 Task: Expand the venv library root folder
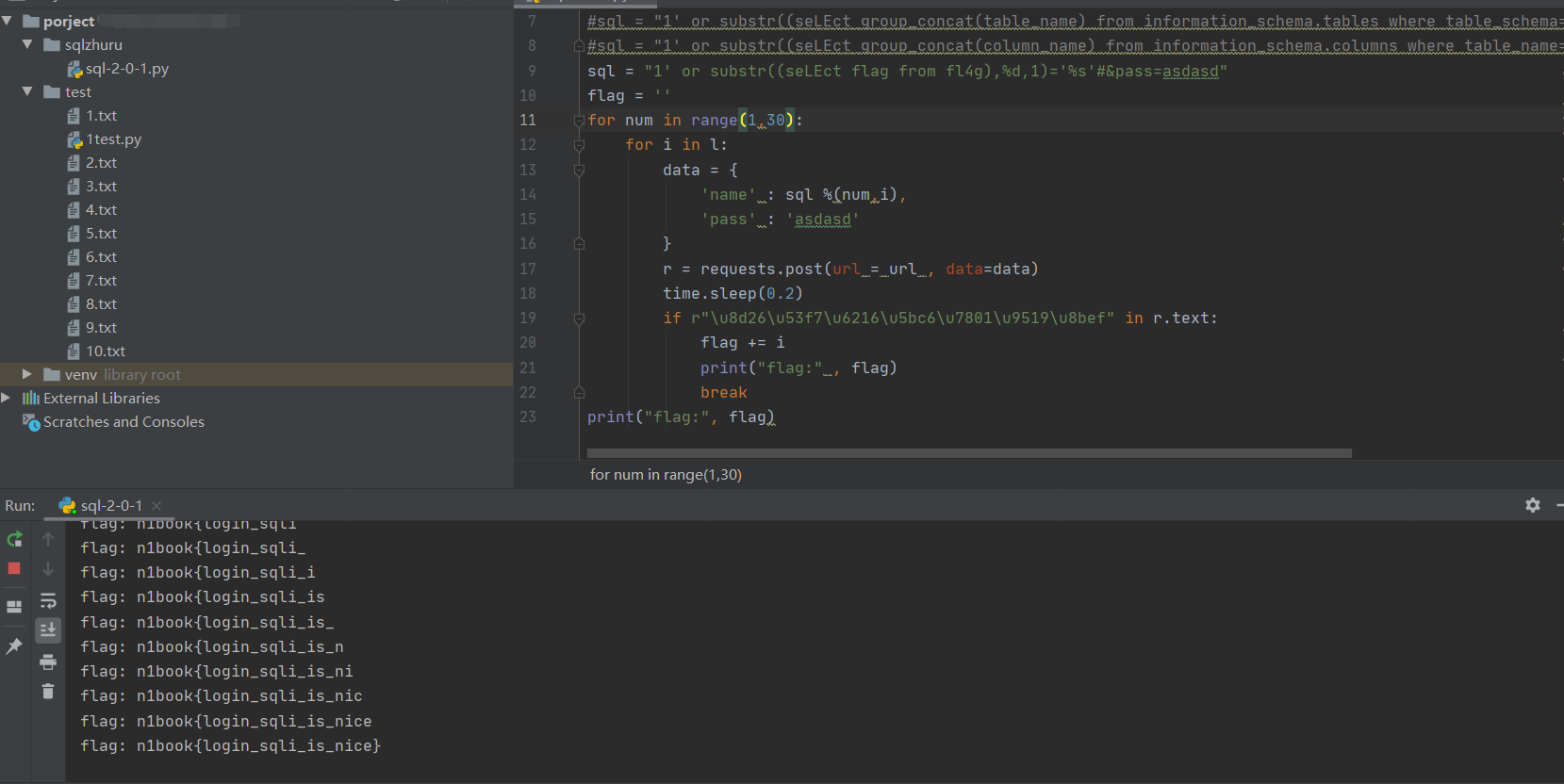click(x=27, y=374)
